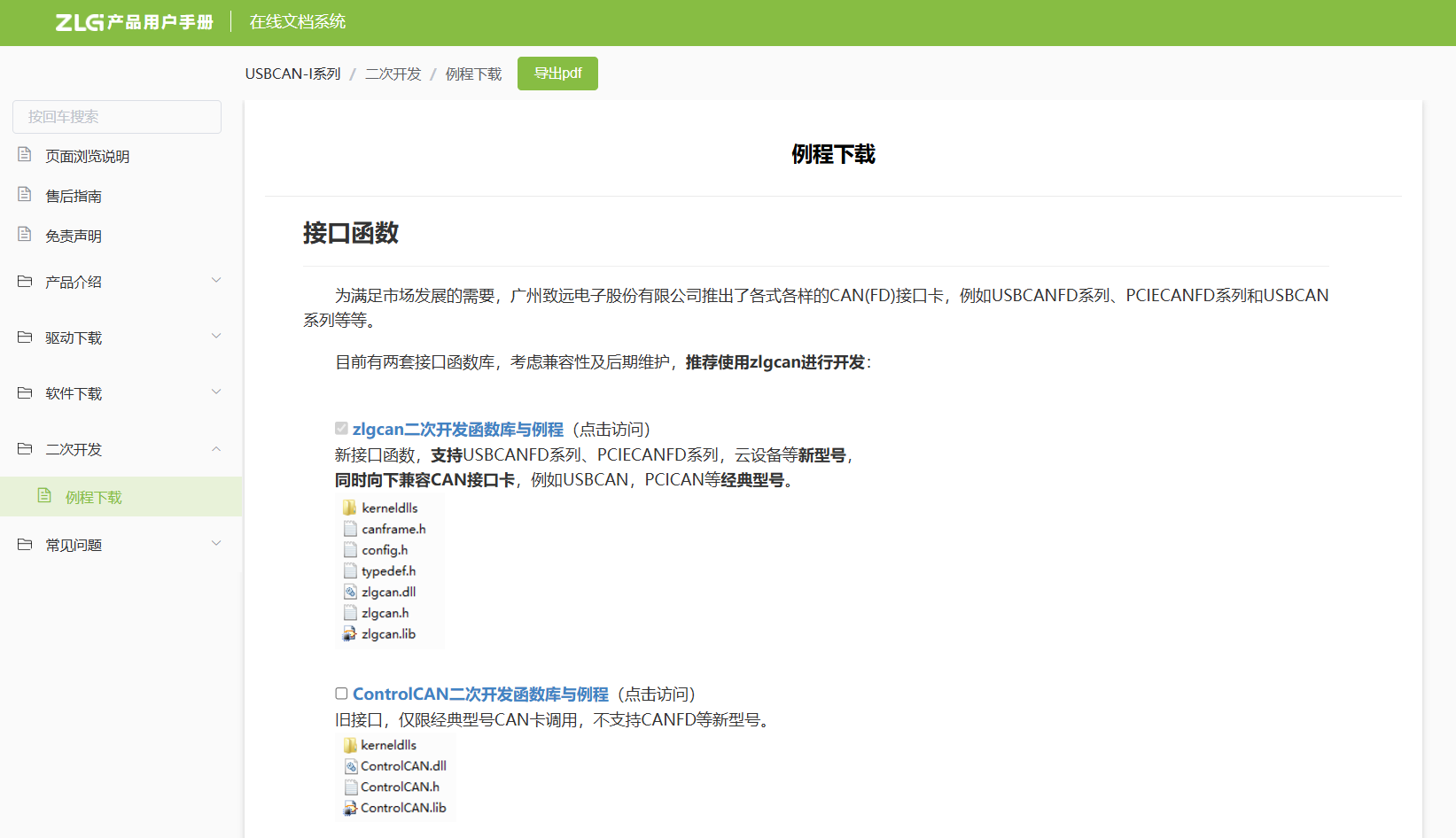This screenshot has height=838, width=1456.
Task: Click the document icon beside 售后指南
Action: [25, 195]
